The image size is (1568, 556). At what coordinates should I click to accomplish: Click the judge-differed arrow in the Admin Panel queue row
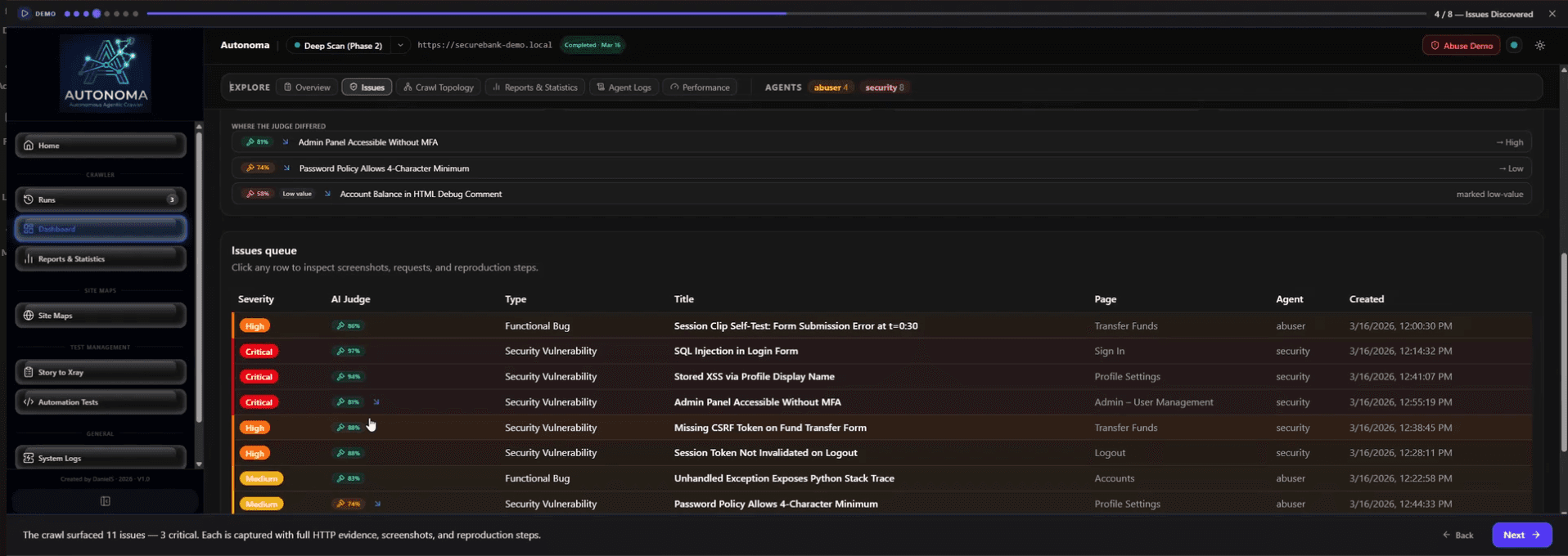[x=376, y=402]
